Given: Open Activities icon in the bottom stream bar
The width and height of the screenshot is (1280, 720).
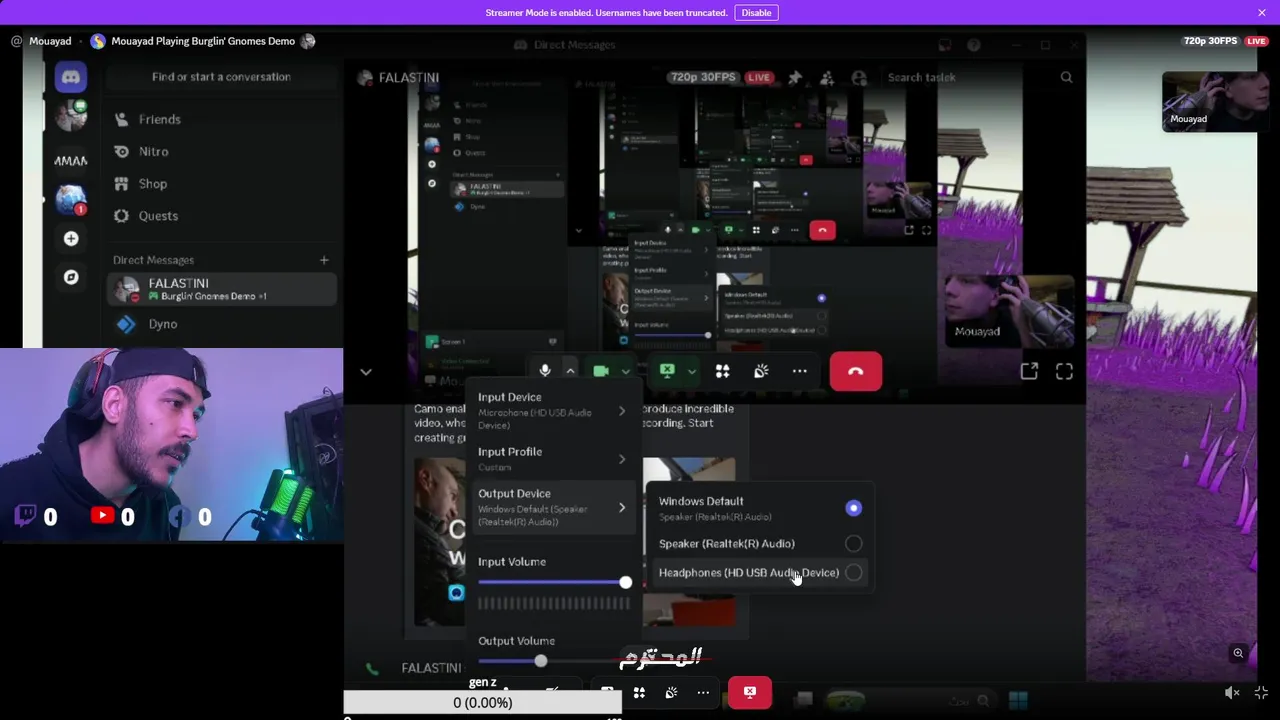Looking at the screenshot, I should point(639,692).
